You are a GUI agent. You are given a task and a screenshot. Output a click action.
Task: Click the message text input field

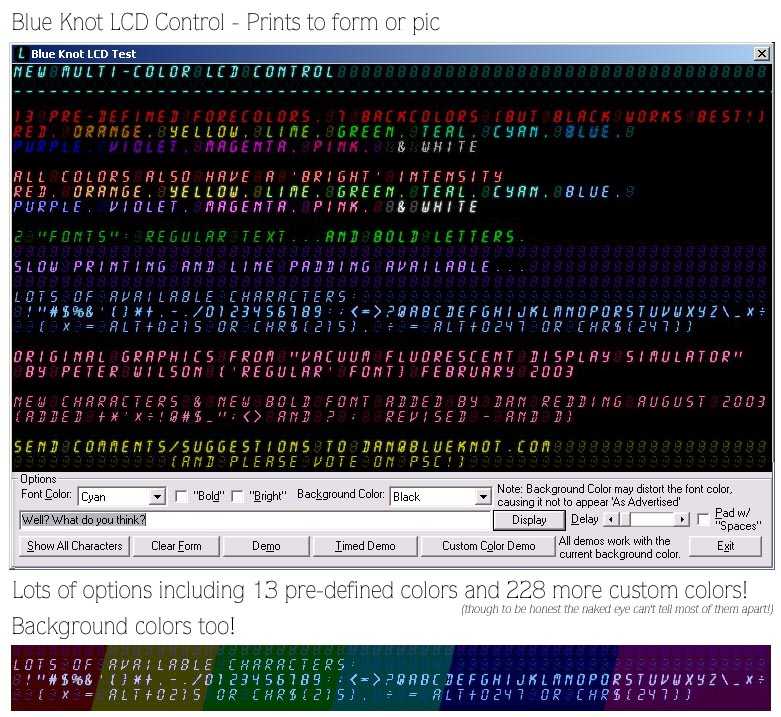(255, 520)
